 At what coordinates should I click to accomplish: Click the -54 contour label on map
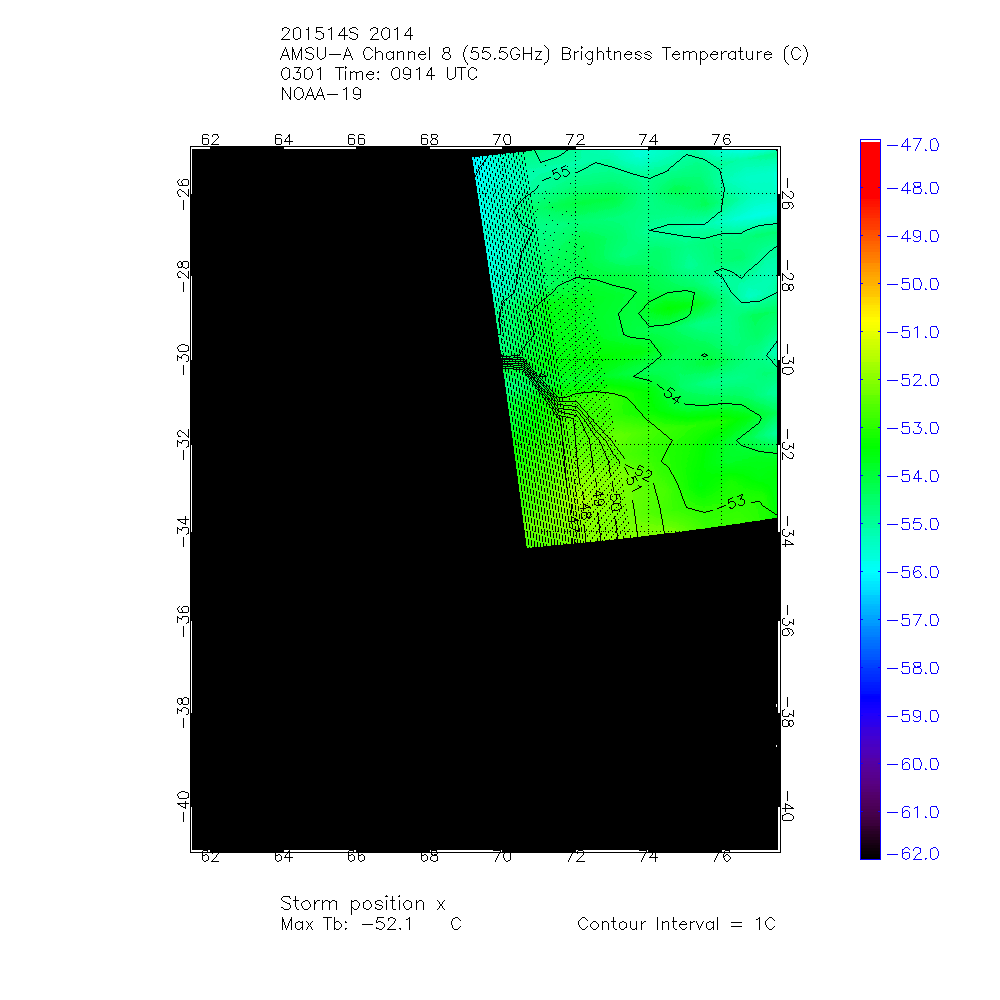point(669,397)
